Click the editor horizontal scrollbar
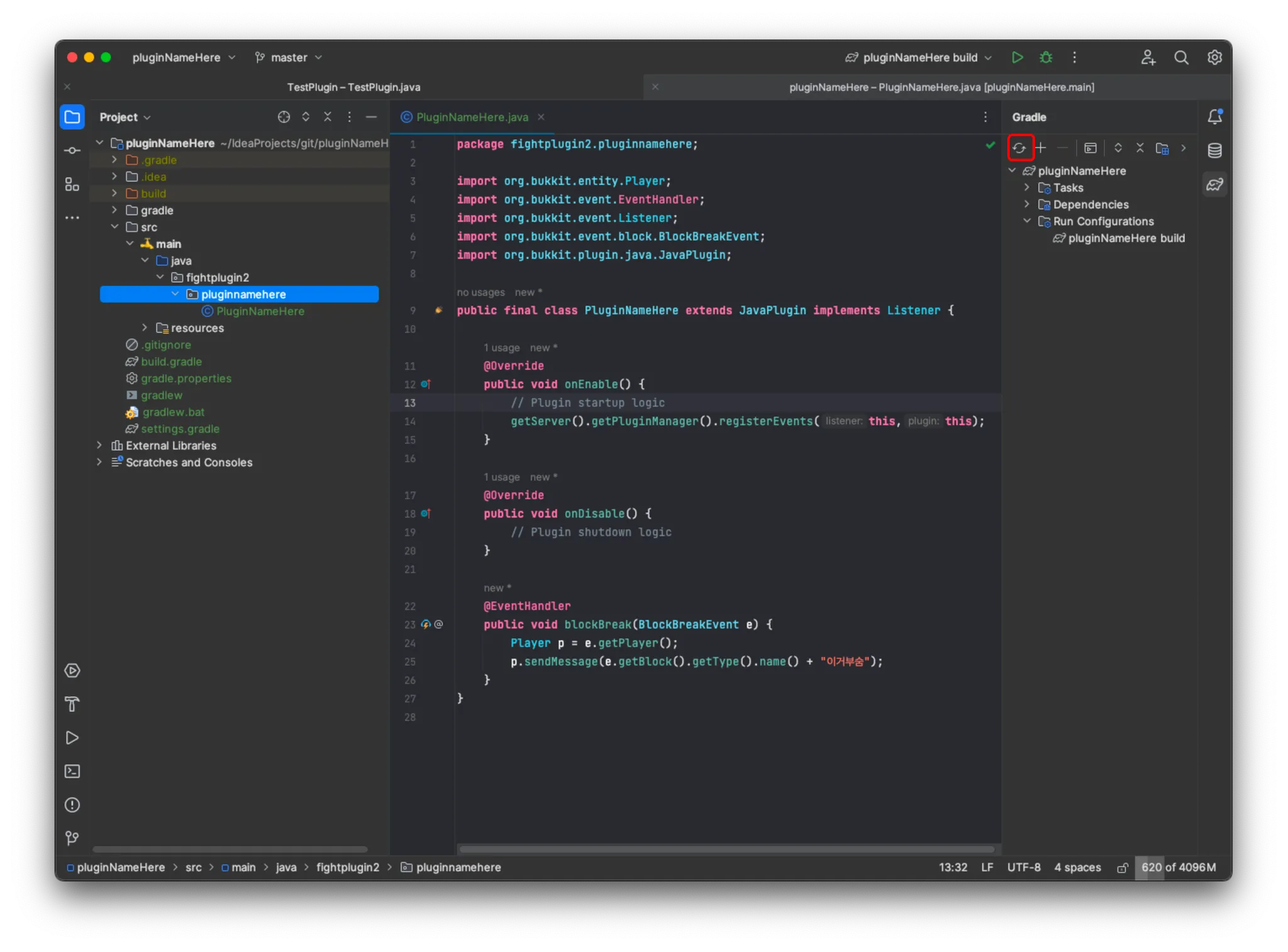This screenshot has width=1288, height=952. (726, 849)
